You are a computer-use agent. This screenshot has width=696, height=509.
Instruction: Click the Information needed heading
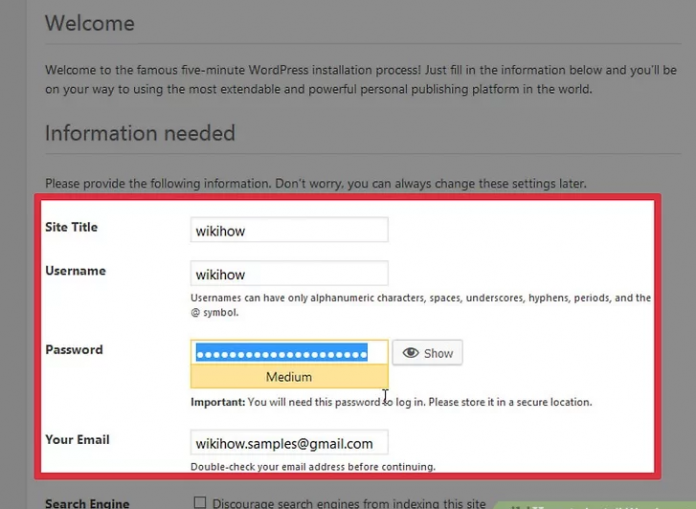(x=140, y=133)
